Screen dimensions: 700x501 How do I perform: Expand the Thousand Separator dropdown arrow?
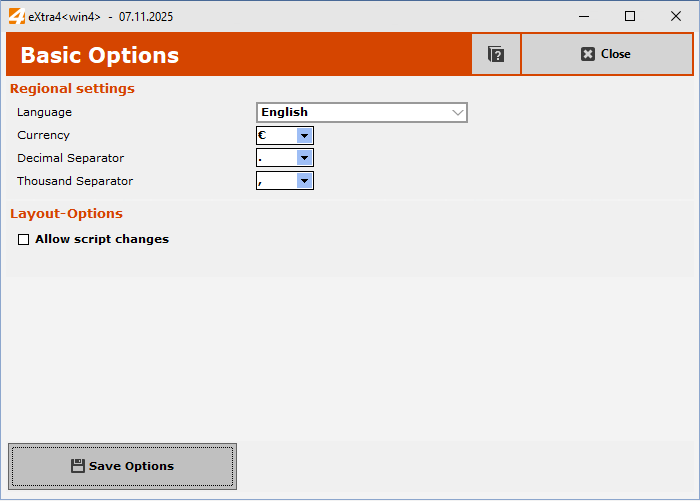point(305,181)
